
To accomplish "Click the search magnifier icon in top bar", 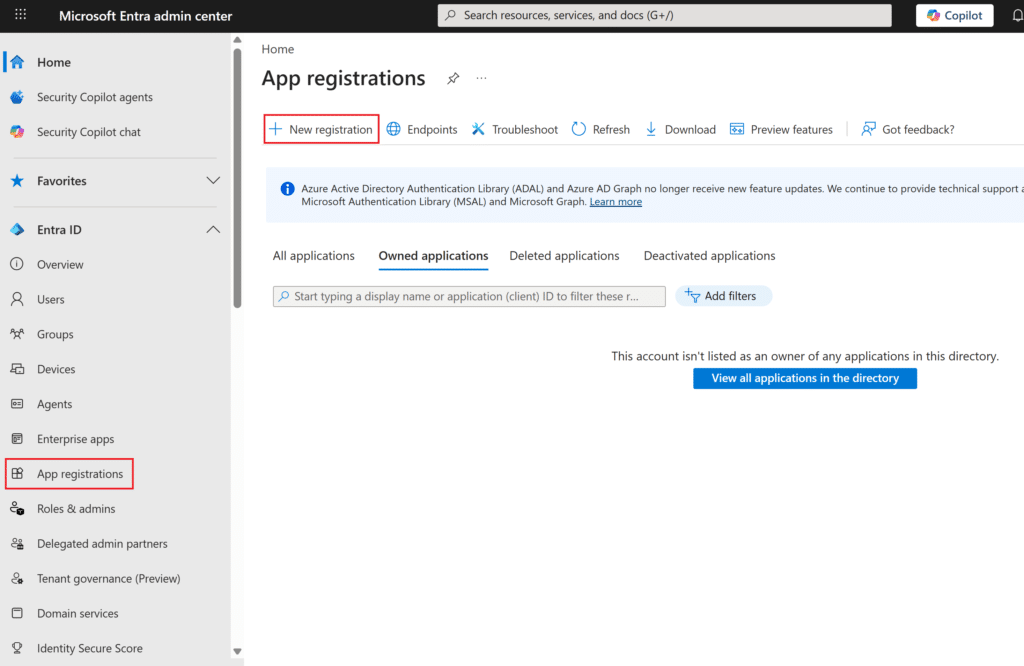I will (x=451, y=15).
